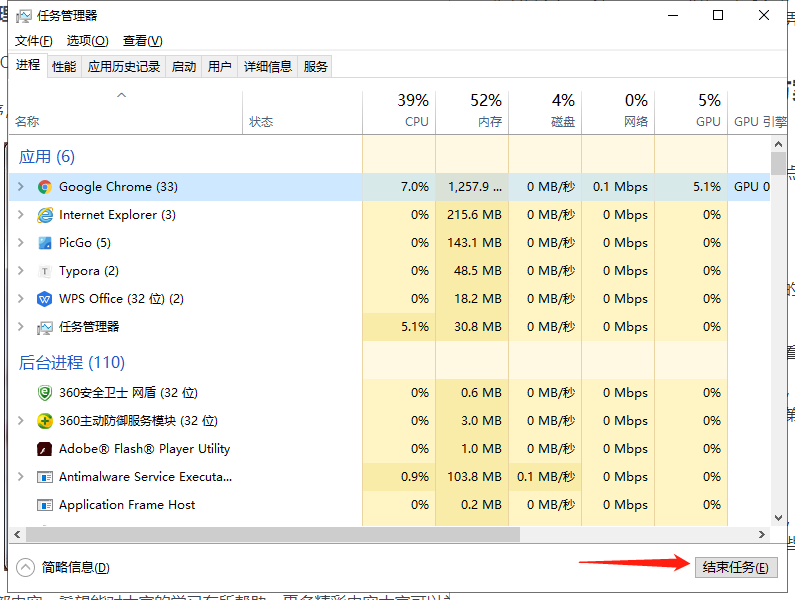This screenshot has height=600, width=795.
Task: Click Antimalware's 103.8 MB memory cell
Action: (472, 476)
